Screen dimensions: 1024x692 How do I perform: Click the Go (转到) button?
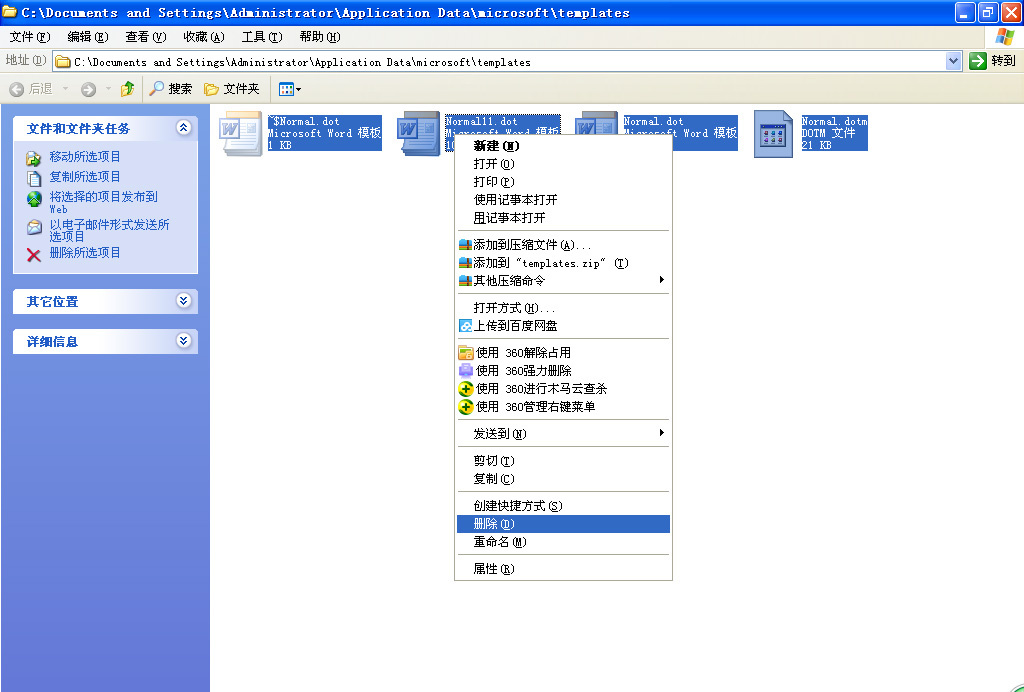[x=993, y=61]
